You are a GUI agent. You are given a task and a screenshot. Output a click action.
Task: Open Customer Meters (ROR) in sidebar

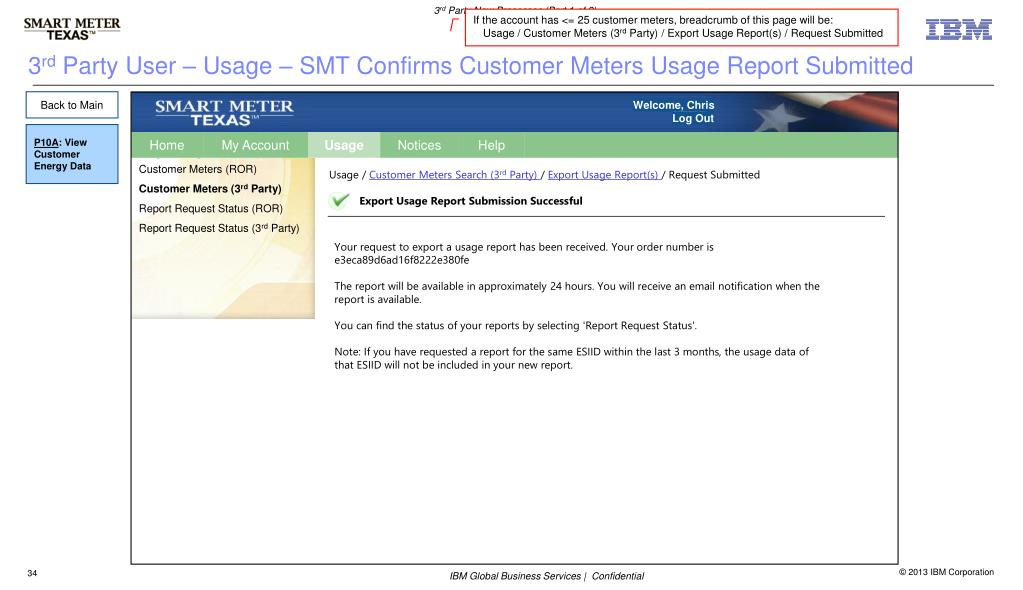coord(198,169)
